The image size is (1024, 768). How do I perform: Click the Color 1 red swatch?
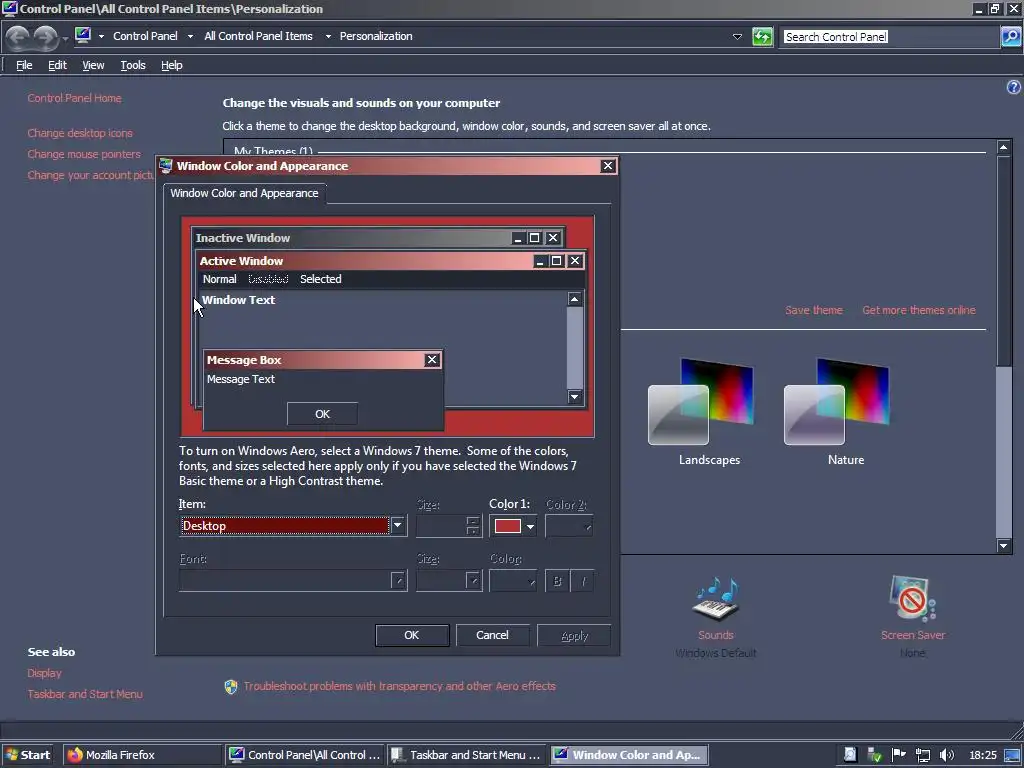pyautogui.click(x=507, y=526)
